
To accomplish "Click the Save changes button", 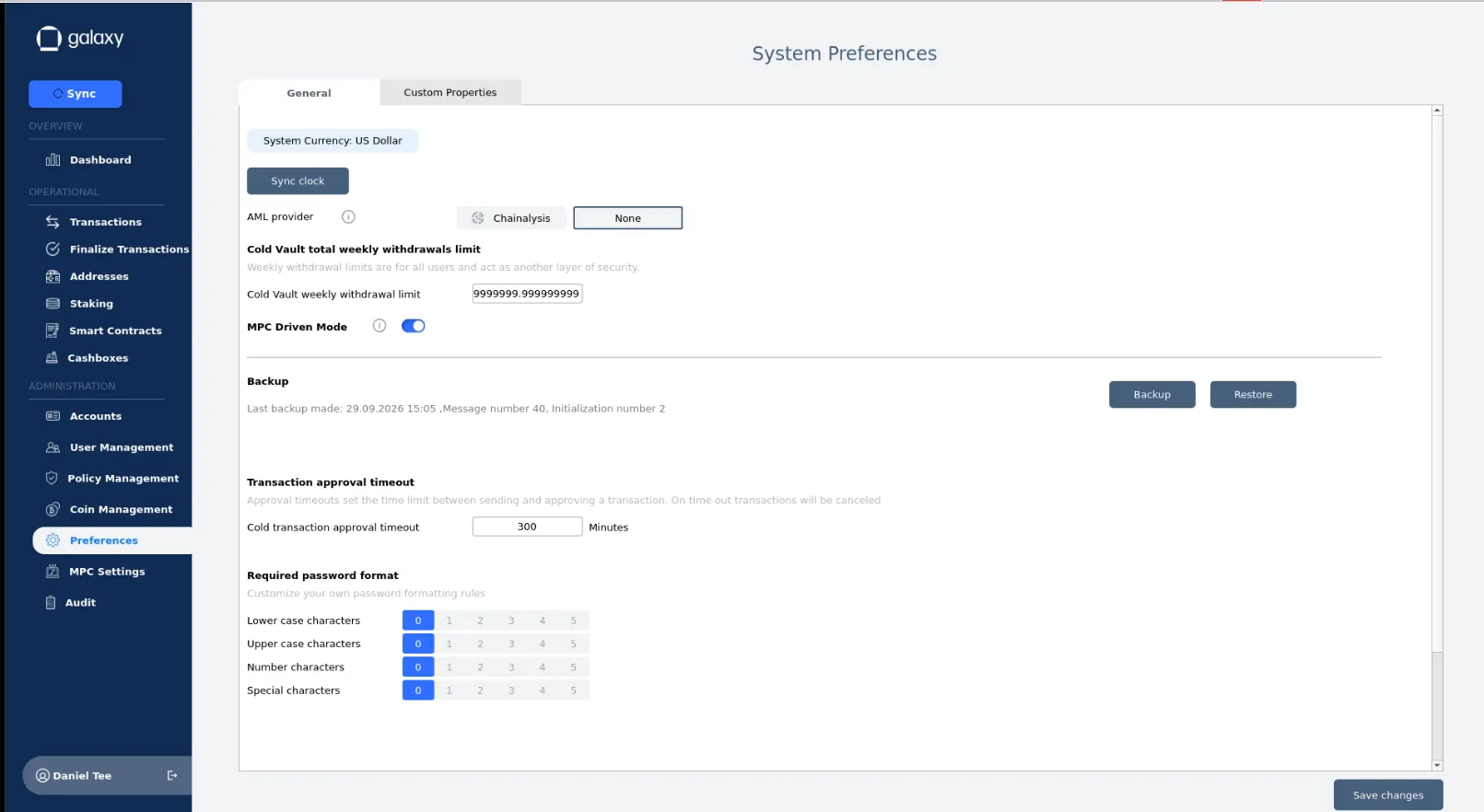I will pos(1388,795).
